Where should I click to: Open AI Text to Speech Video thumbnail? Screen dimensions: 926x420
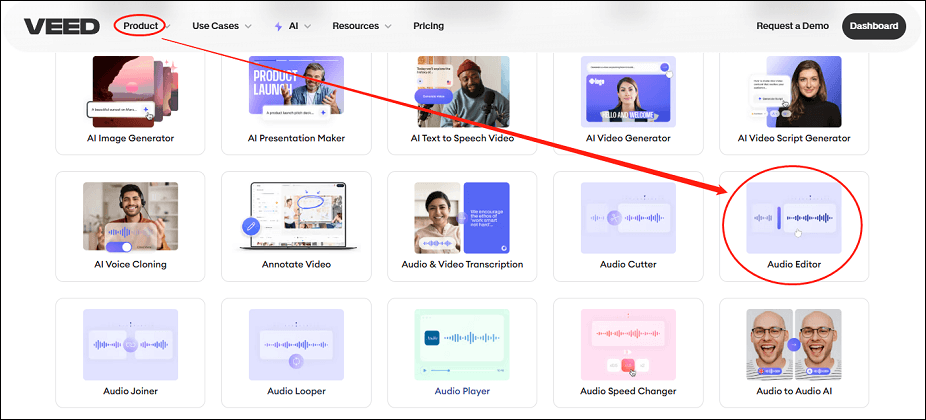tap(462, 92)
